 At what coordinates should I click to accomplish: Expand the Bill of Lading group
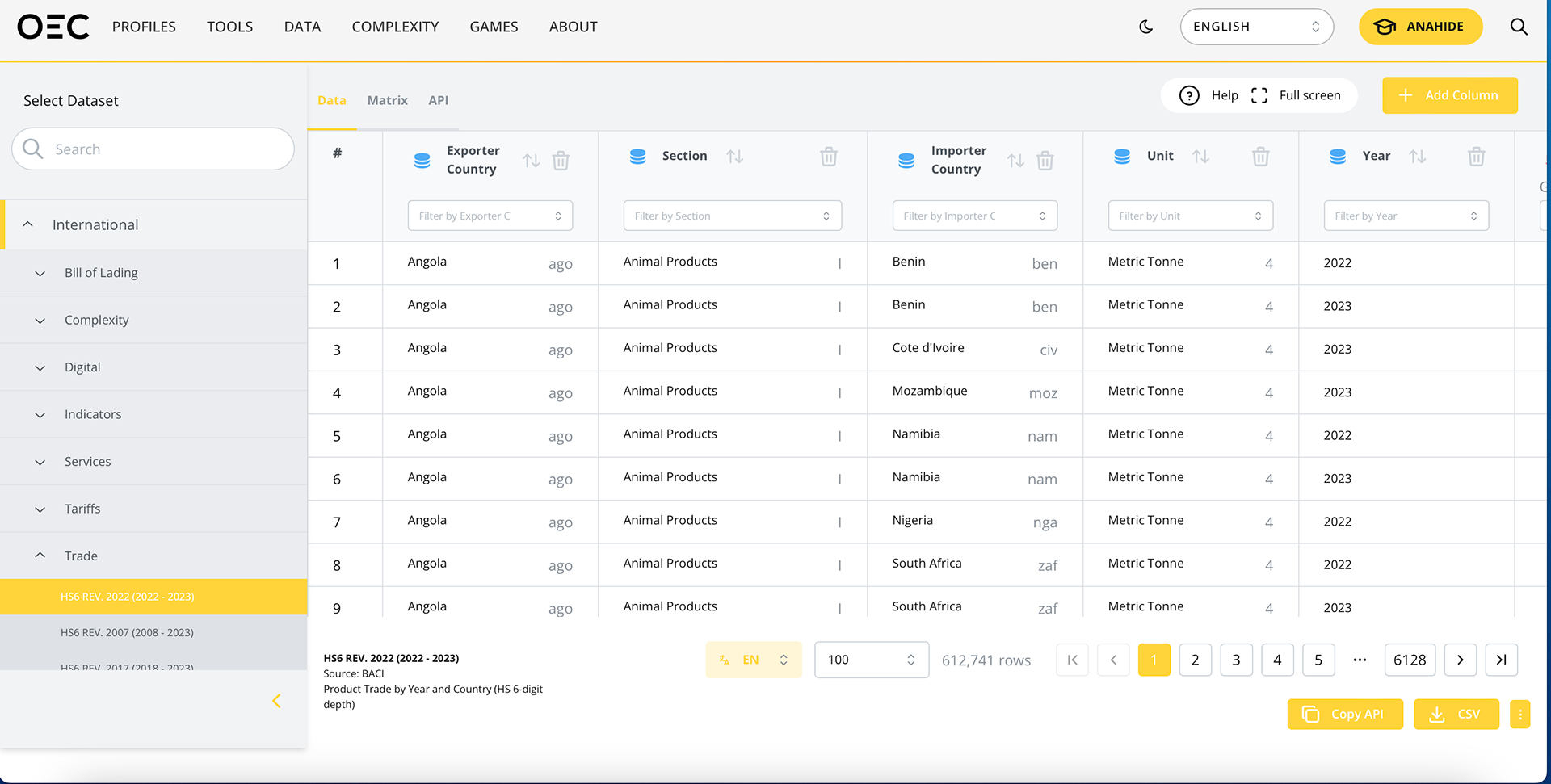coord(153,273)
